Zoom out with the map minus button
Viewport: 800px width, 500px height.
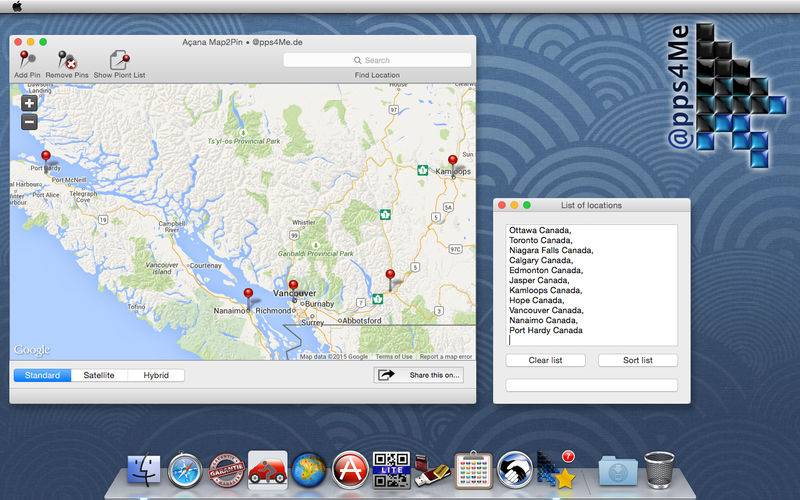pos(29,122)
